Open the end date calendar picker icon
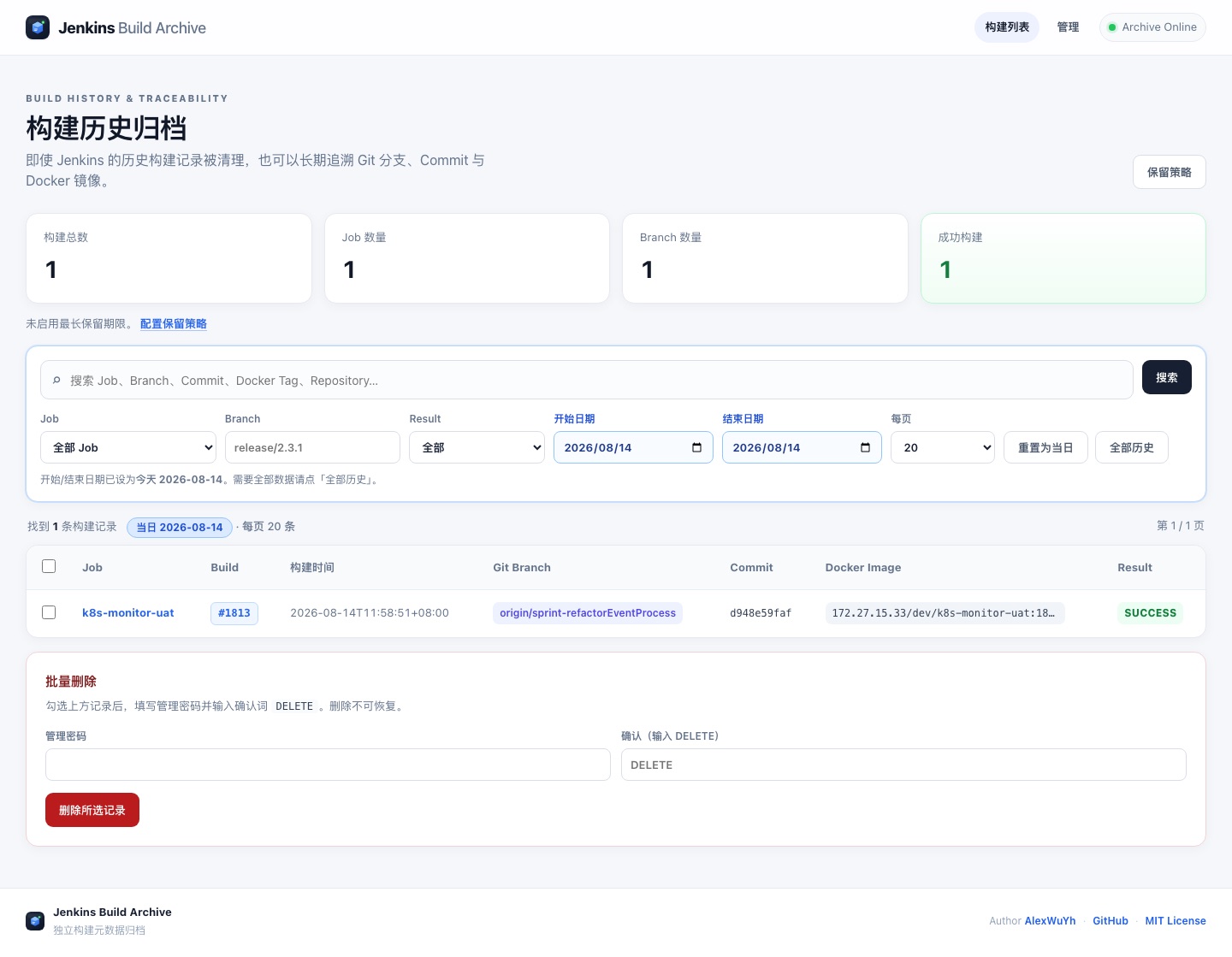Screen dimensions: 1232x957 [x=865, y=447]
